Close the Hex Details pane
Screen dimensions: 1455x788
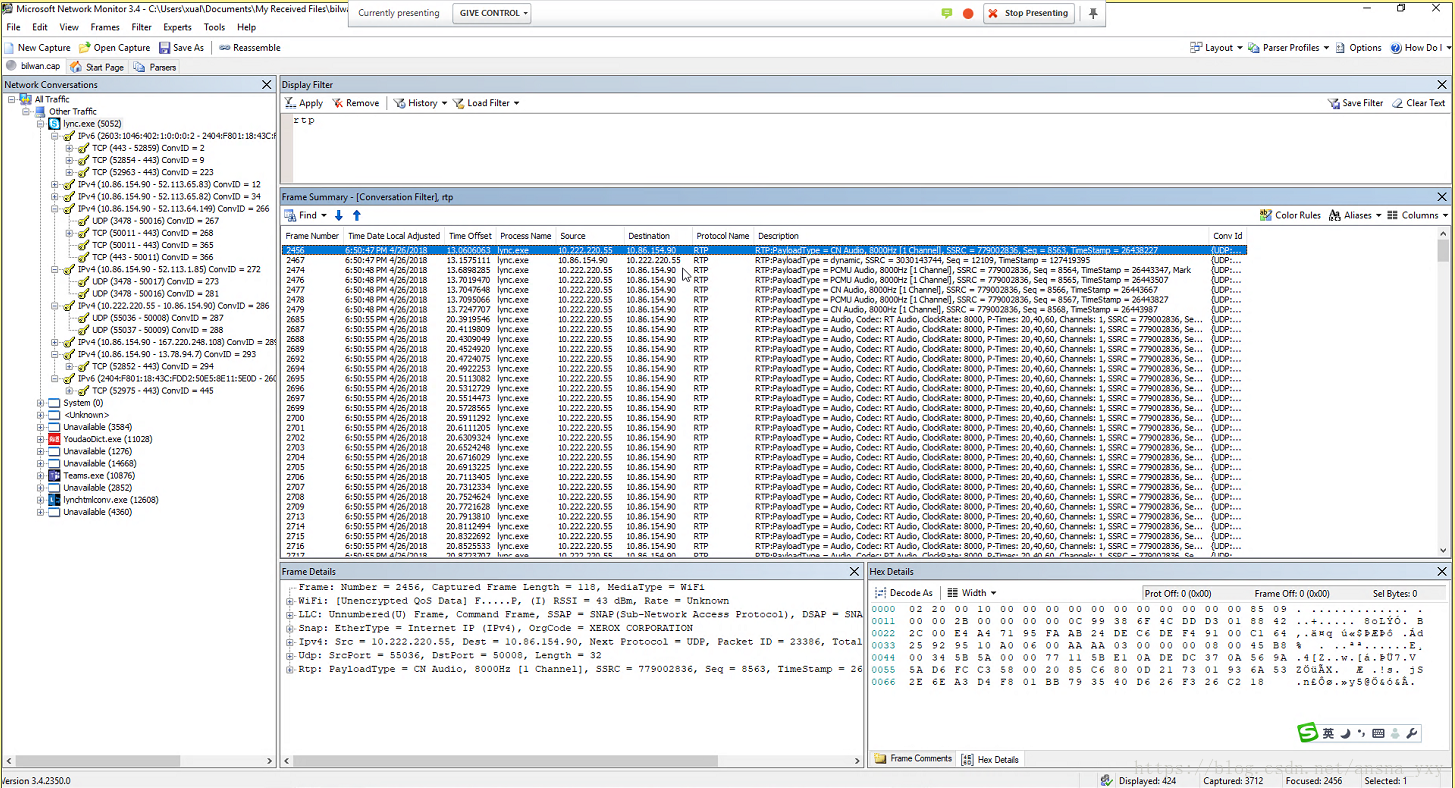[x=1442, y=571]
